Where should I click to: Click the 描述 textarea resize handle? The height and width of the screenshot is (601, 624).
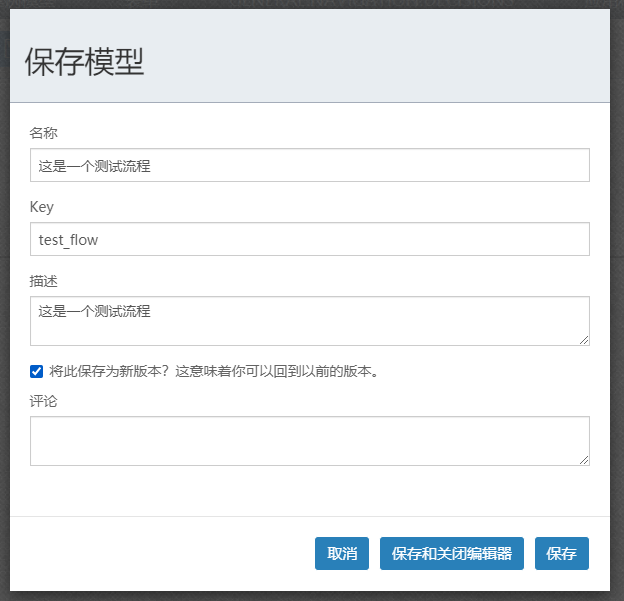pyautogui.click(x=584, y=340)
